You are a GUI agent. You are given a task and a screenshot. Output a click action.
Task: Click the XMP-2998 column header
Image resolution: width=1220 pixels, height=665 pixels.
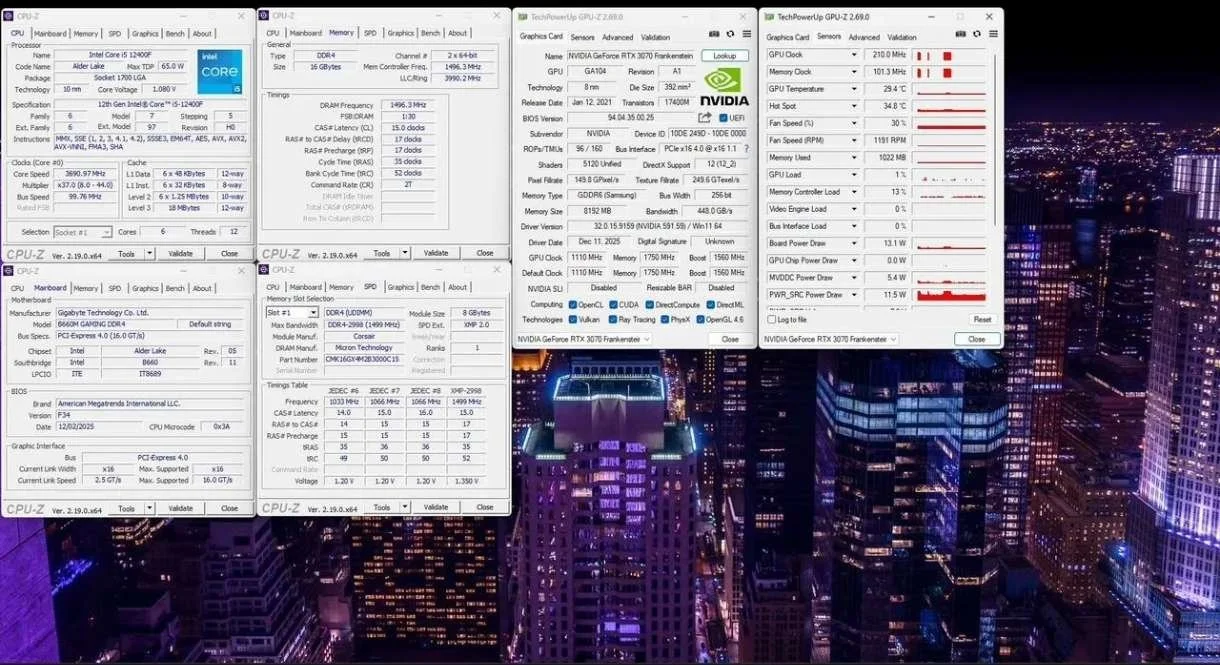point(464,392)
